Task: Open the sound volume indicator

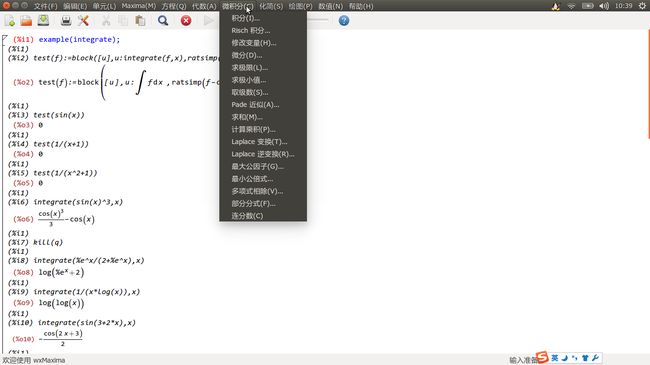Action: 604,6
